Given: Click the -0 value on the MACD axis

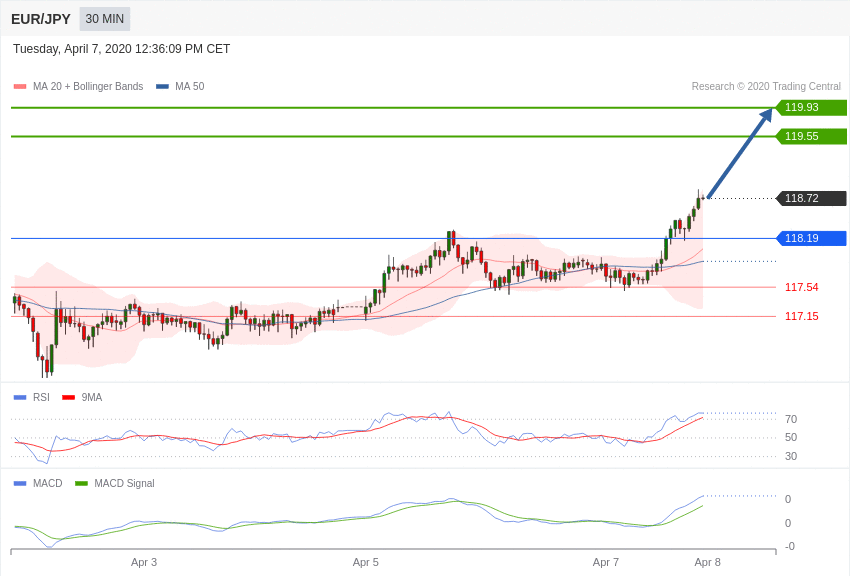Looking at the screenshot, I should pos(790,546).
